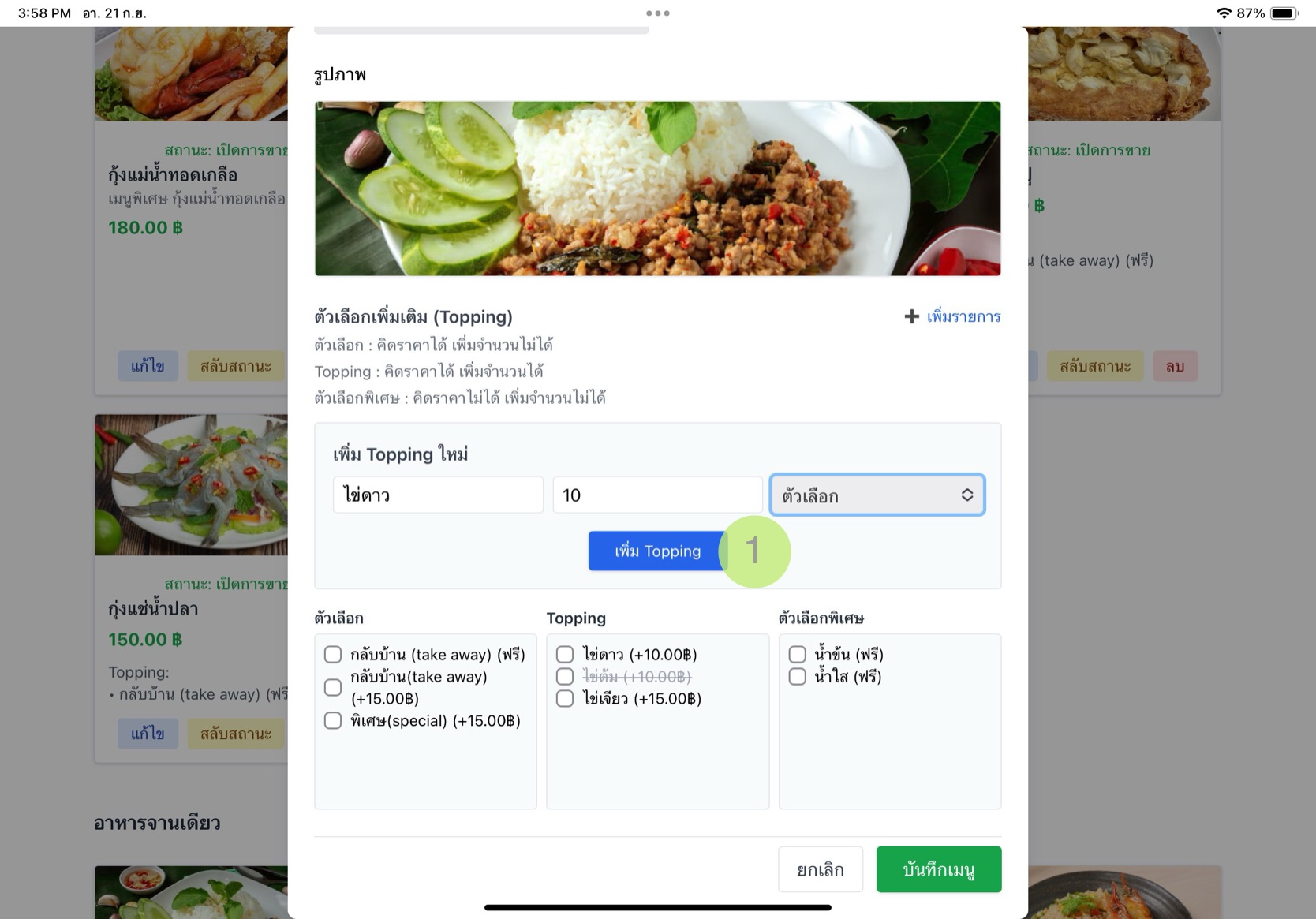Select น้ำข้น (ฟรี) special option
The width and height of the screenshot is (1316, 919).
pyautogui.click(x=798, y=655)
